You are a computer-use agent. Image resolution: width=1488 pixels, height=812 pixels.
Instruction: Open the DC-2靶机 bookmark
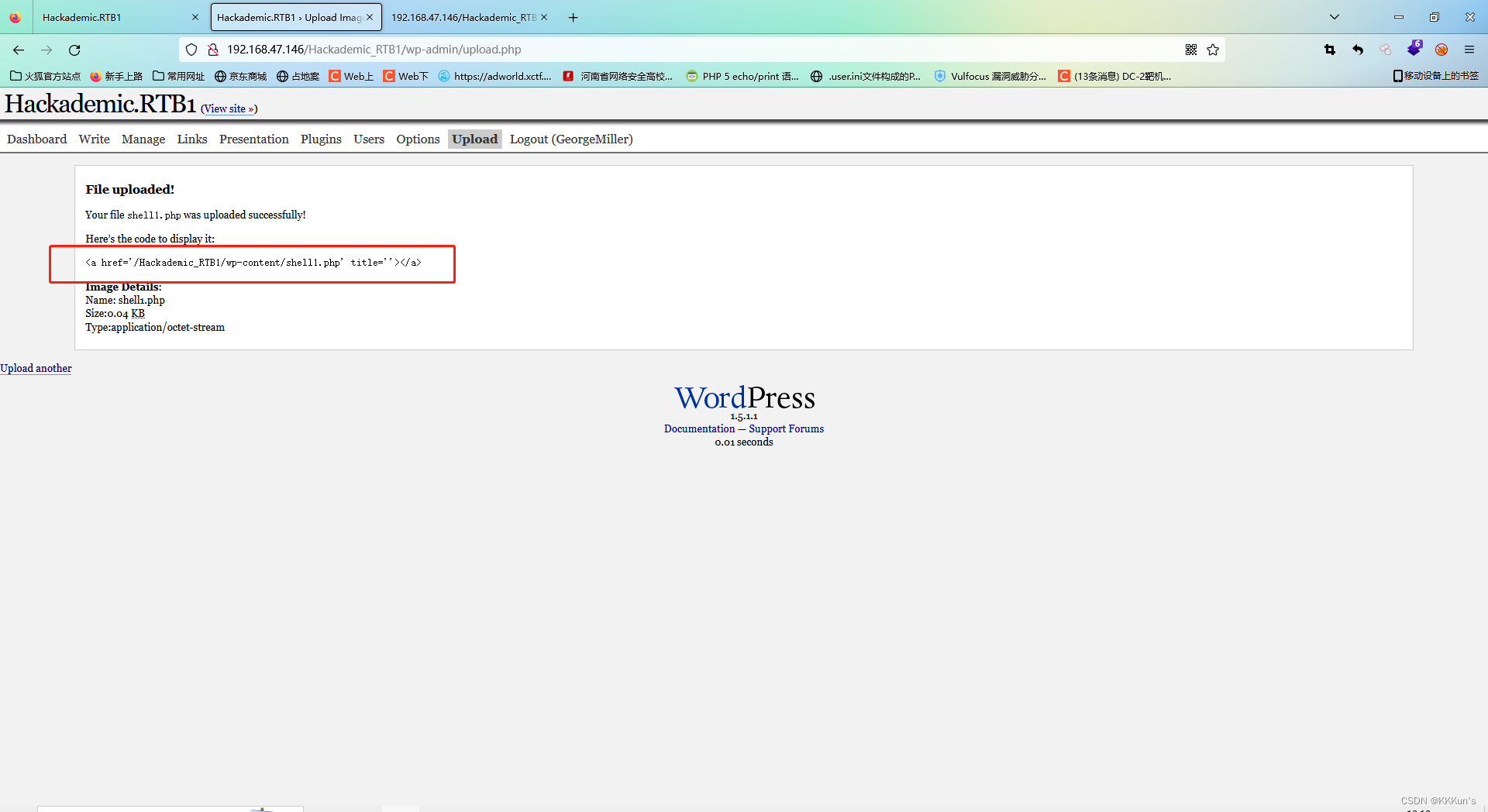1114,76
